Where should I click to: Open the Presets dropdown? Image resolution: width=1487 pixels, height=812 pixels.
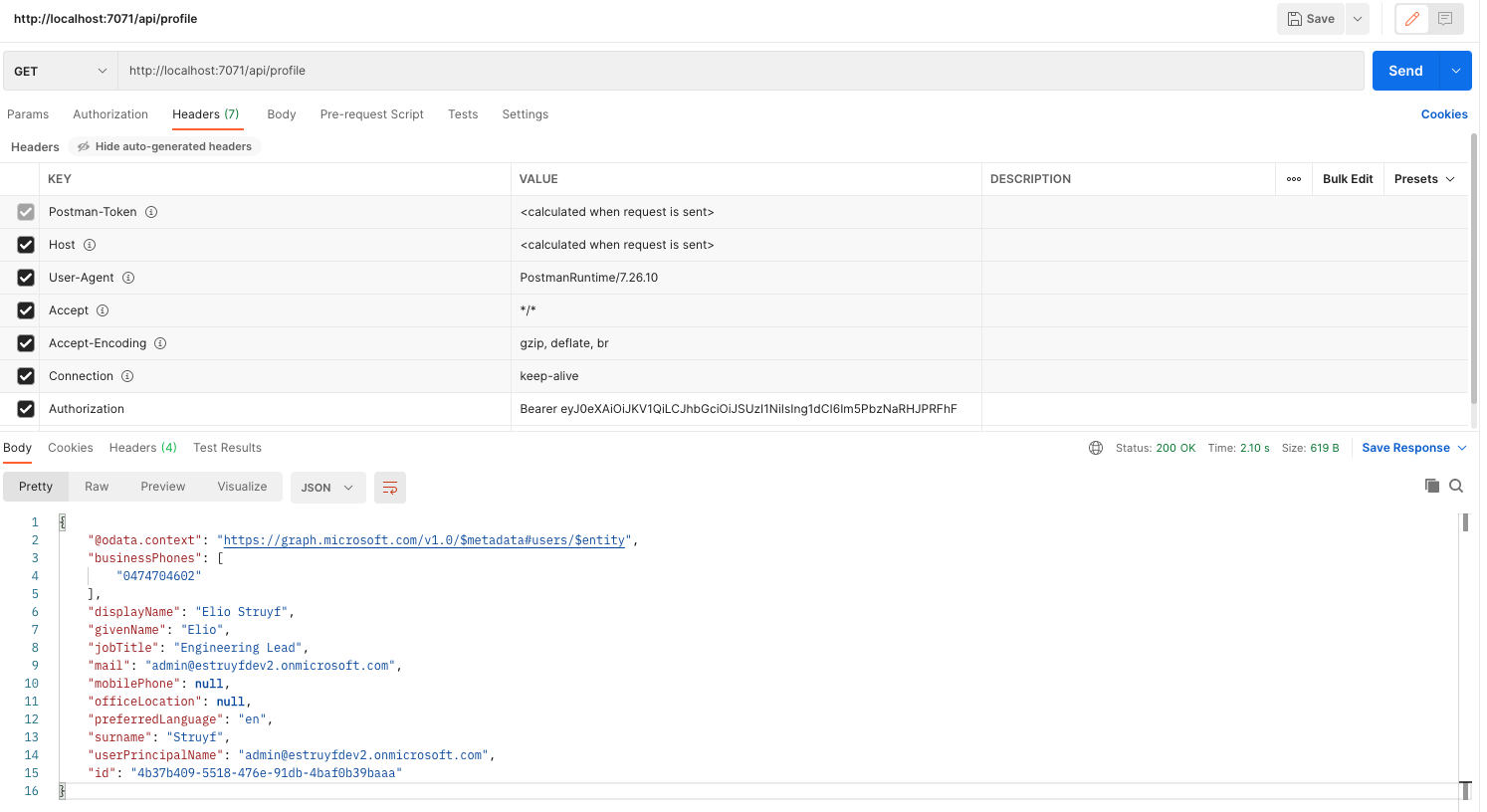[x=1424, y=179]
